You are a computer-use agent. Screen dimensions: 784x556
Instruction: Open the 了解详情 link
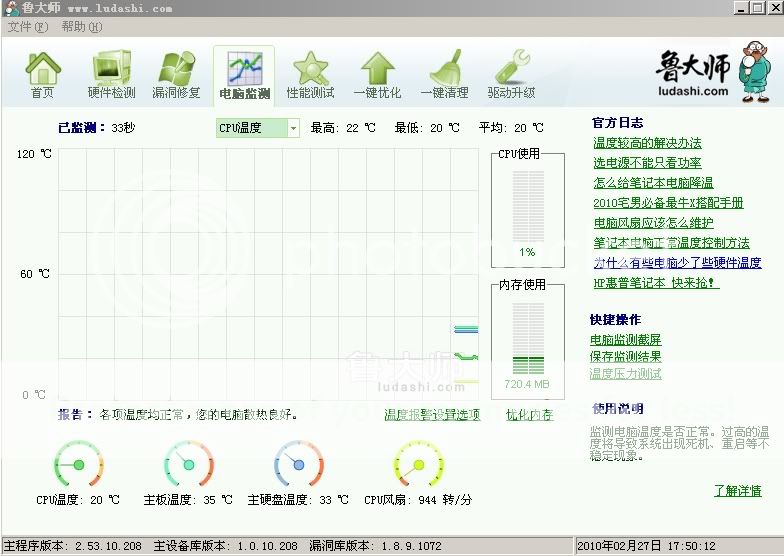tap(737, 491)
